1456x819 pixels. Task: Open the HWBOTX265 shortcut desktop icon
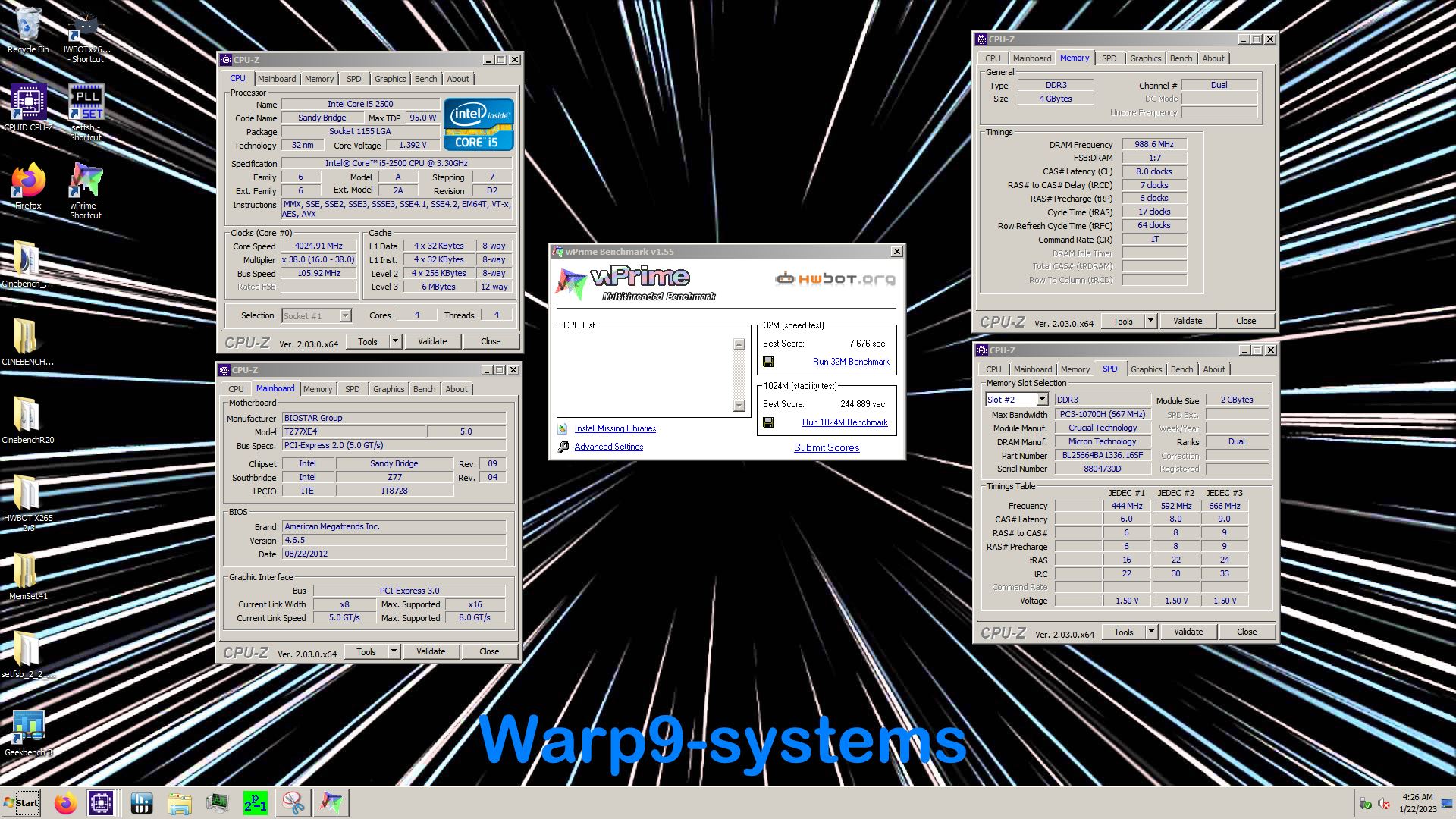(86, 36)
